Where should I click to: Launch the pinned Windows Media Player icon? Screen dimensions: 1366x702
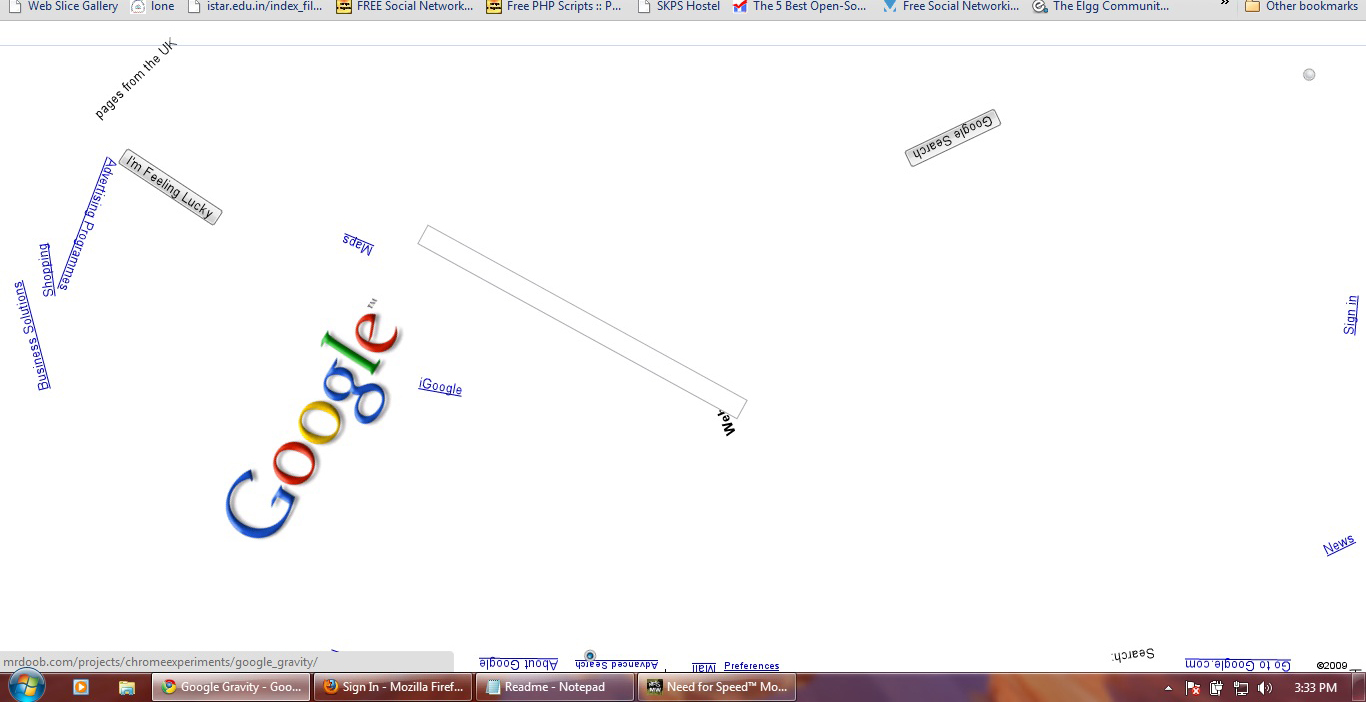click(x=81, y=687)
